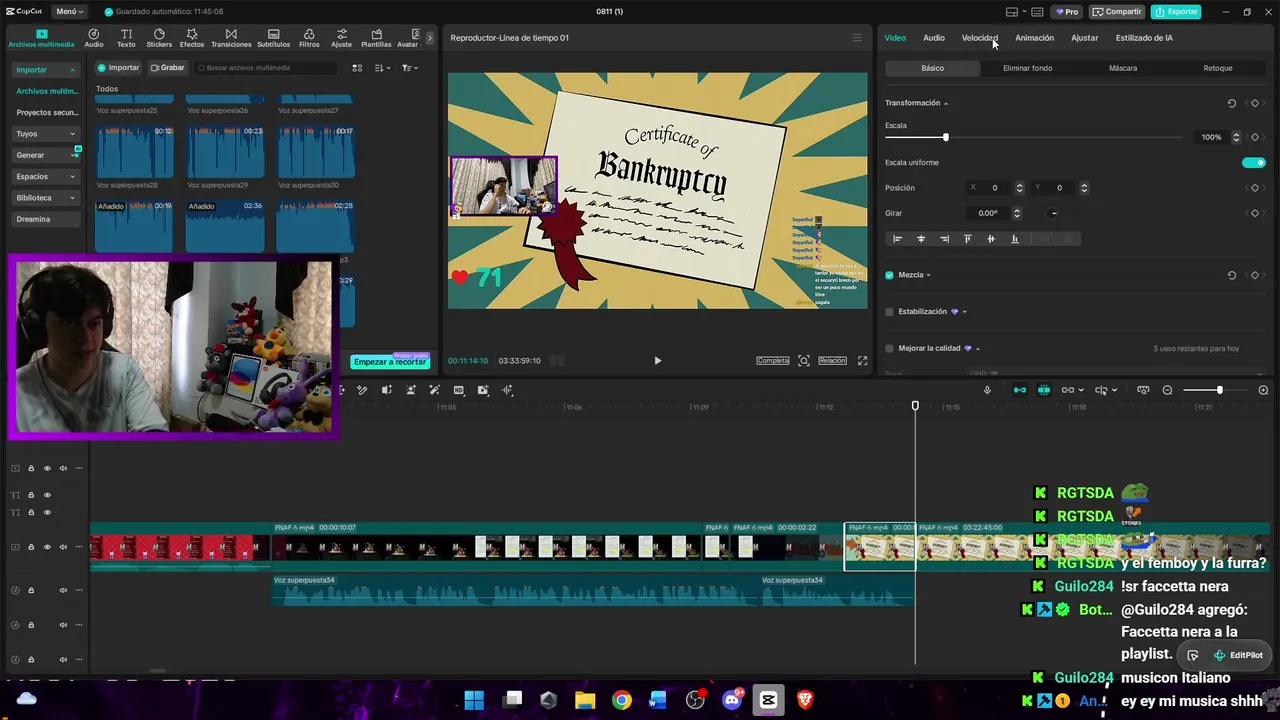Viewport: 1280px width, 720px height.
Task: Select the Eliminar fondo sub-tab
Action: coord(1028,68)
